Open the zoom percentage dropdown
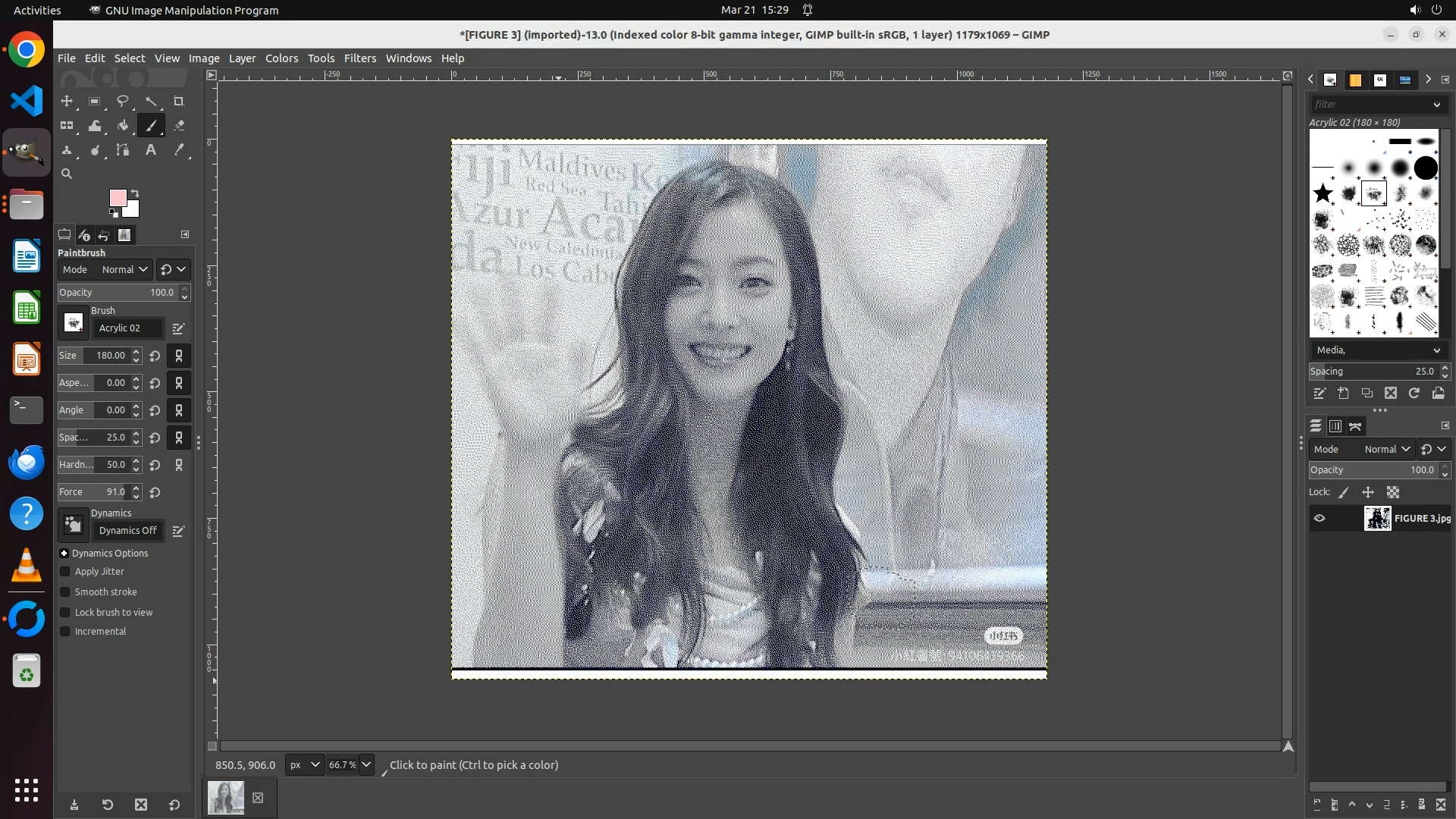The width and height of the screenshot is (1456, 819). click(x=366, y=765)
